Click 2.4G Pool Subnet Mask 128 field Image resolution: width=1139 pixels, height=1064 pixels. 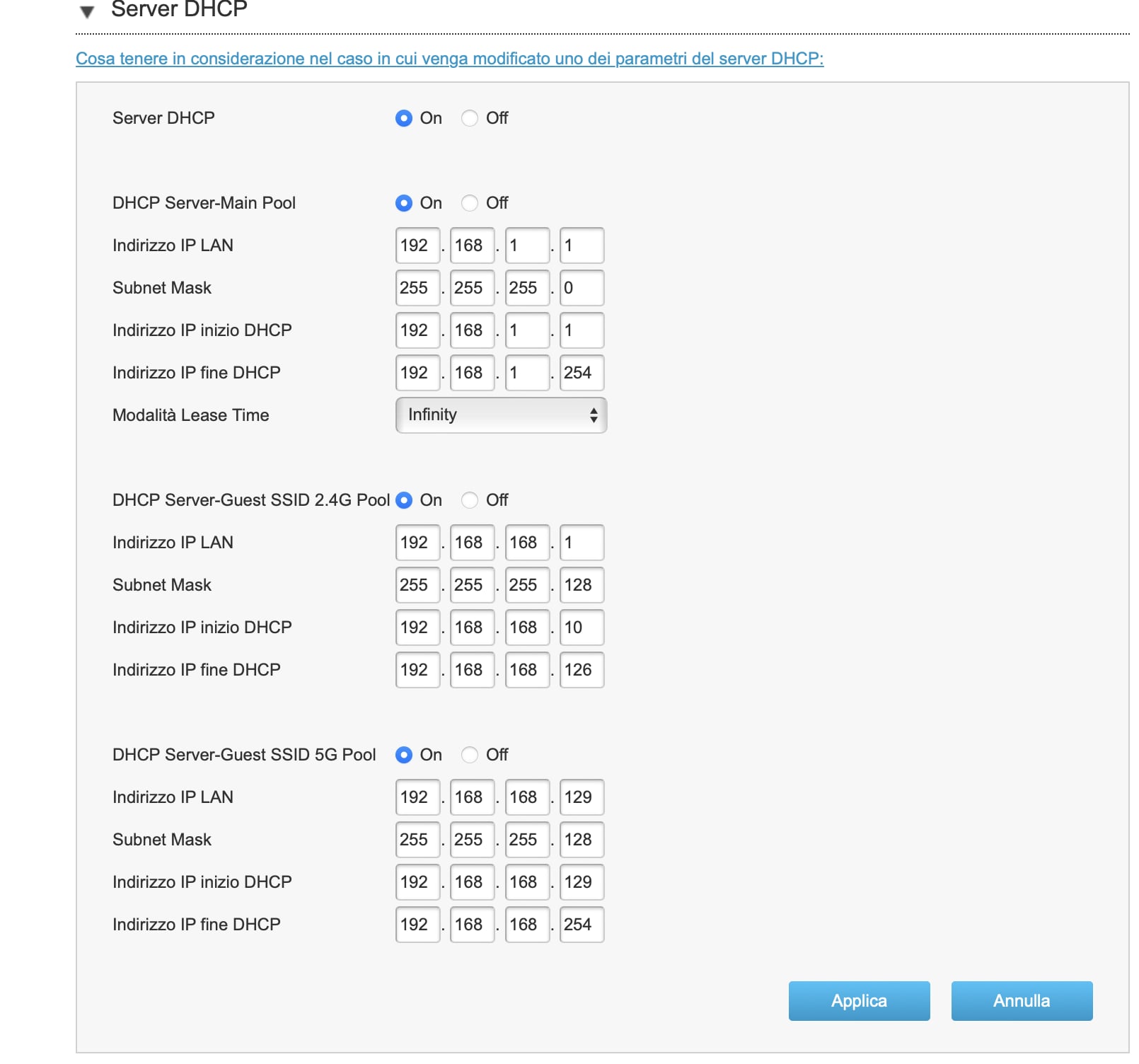point(582,585)
